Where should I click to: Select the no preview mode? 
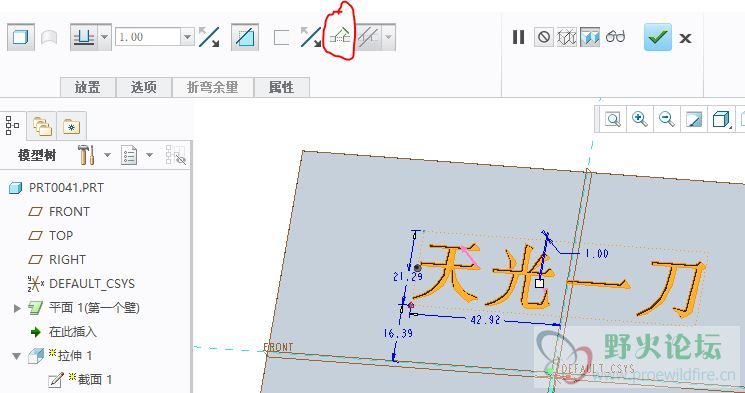544,37
